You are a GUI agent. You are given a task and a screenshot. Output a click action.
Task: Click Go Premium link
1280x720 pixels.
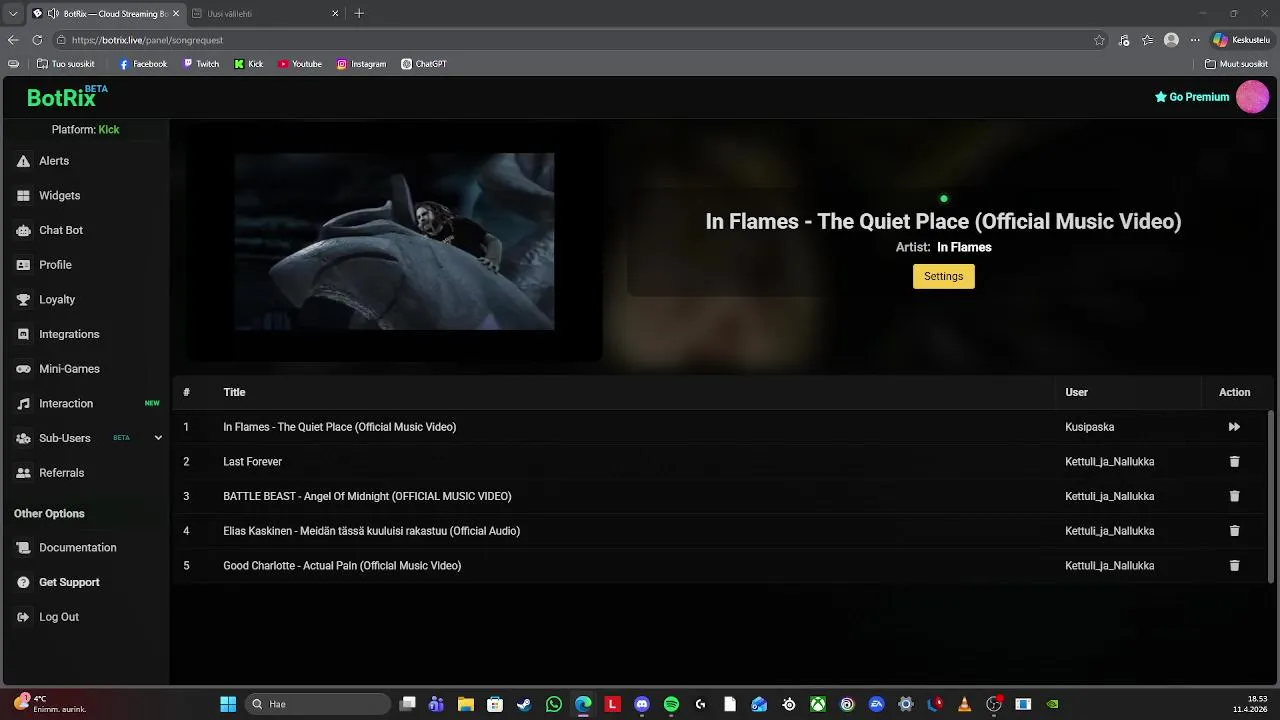(x=1192, y=97)
